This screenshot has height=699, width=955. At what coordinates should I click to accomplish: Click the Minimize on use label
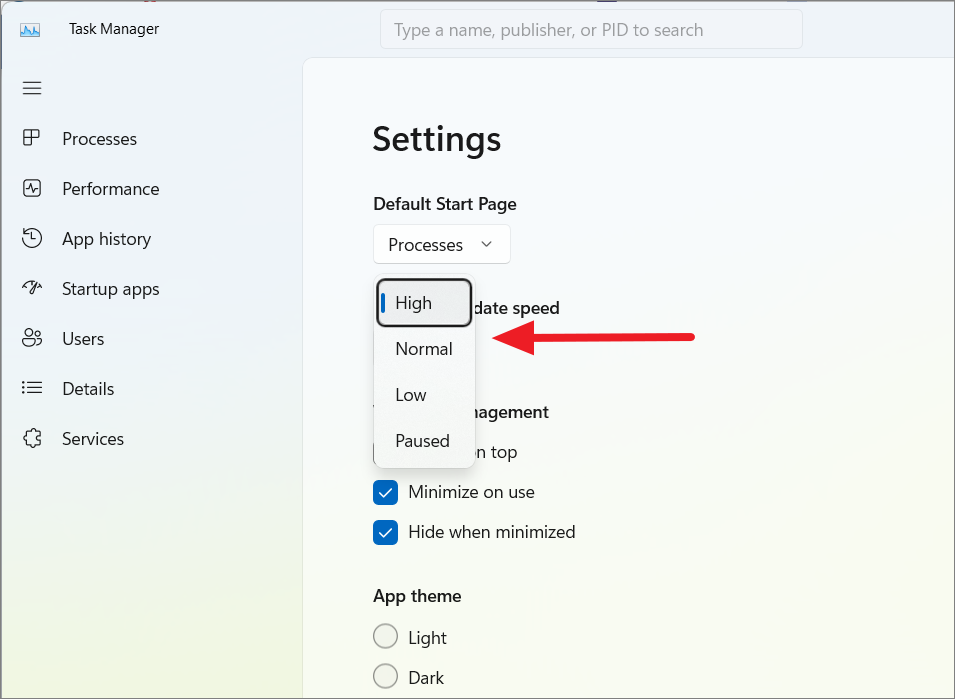471,492
